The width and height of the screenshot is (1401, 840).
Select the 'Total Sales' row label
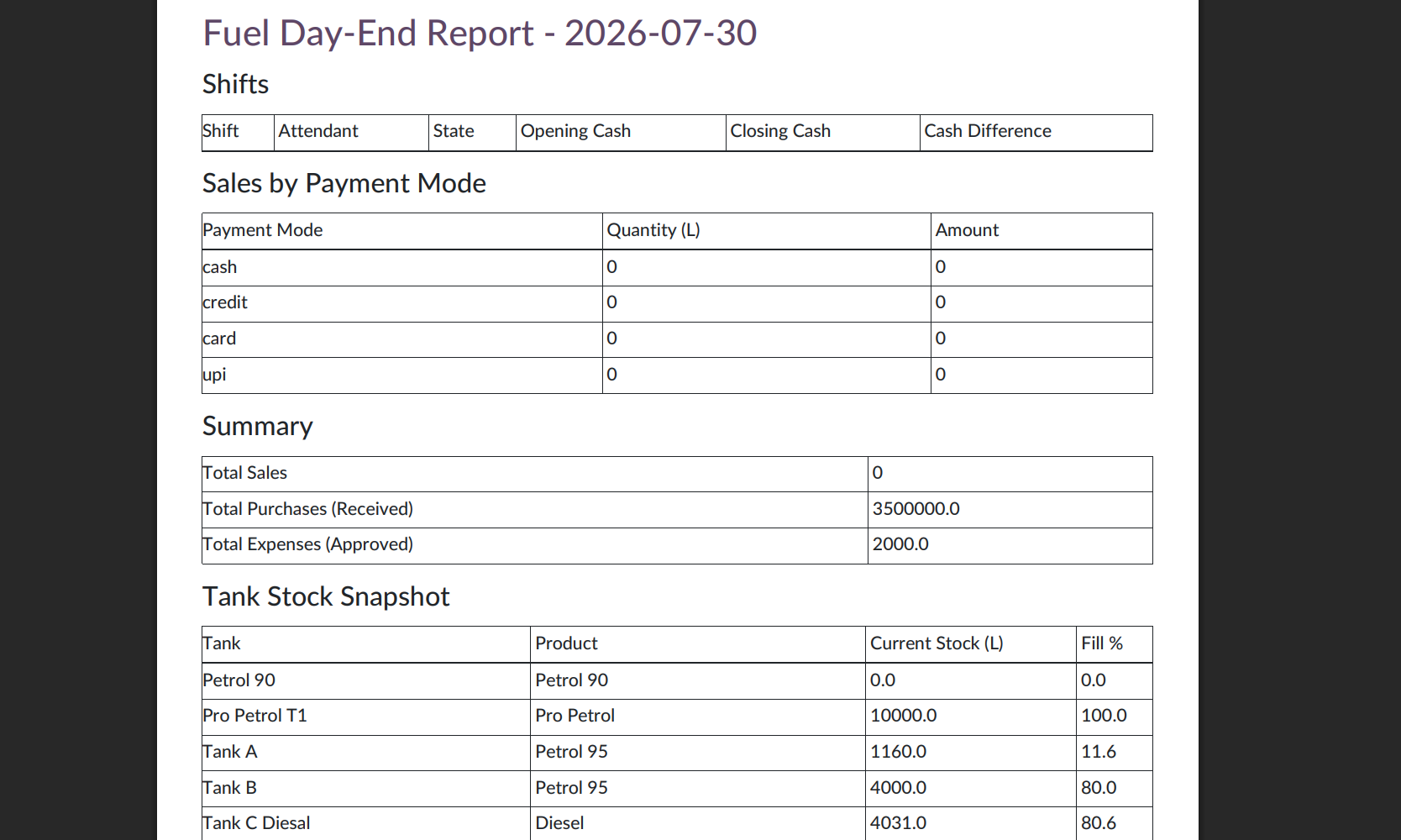pos(245,473)
